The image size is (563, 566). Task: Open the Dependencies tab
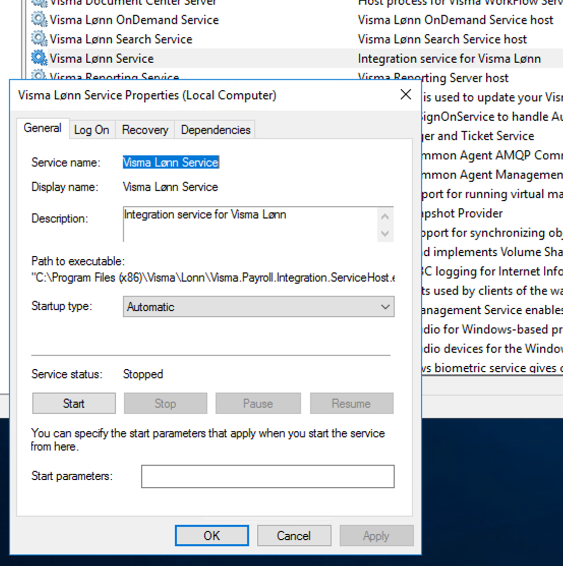pyautogui.click(x=215, y=130)
